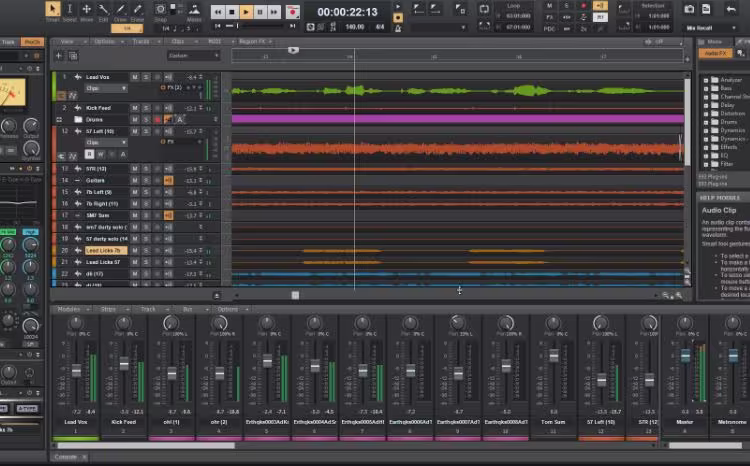
Task: Toggle the Snap to grid button
Action: pos(160,9)
